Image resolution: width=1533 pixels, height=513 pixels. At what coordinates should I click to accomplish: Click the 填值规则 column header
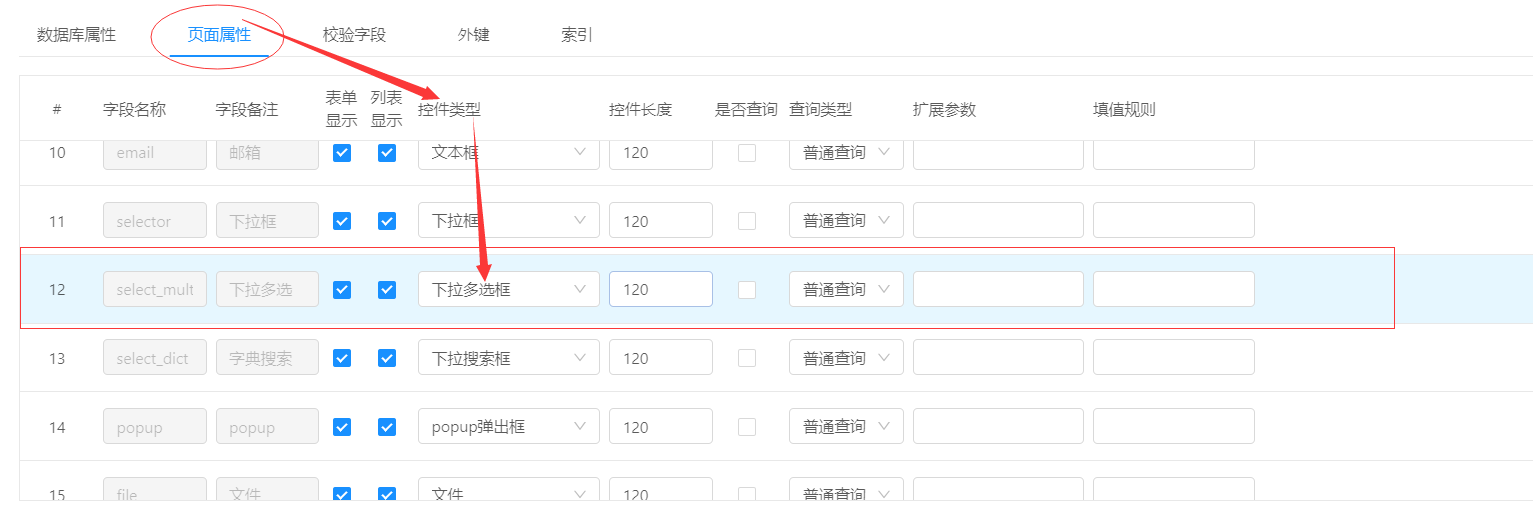1124,109
